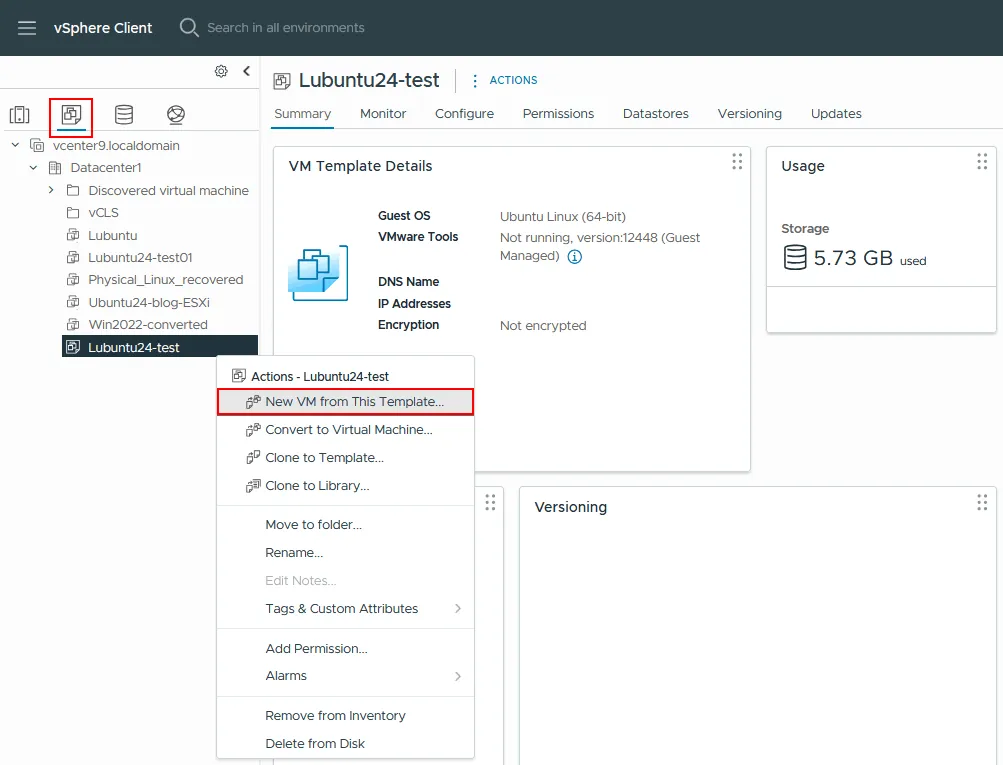Click the search magnifier icon

point(189,28)
